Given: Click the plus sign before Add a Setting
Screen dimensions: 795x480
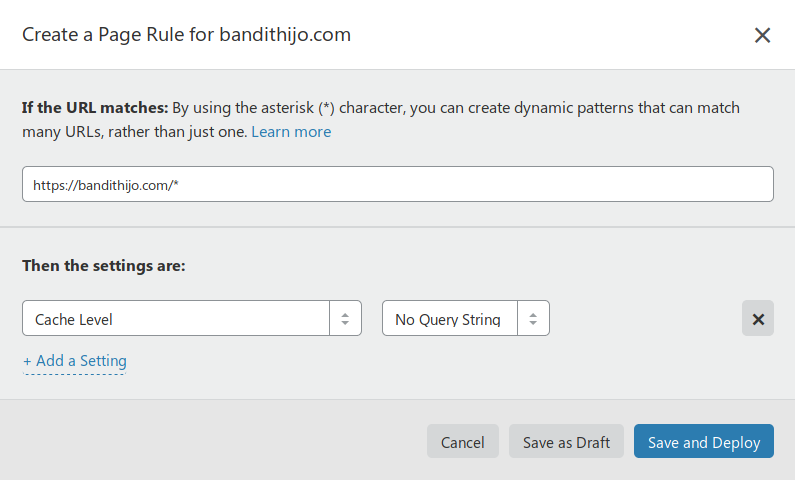Looking at the screenshot, I should pyautogui.click(x=27, y=361).
